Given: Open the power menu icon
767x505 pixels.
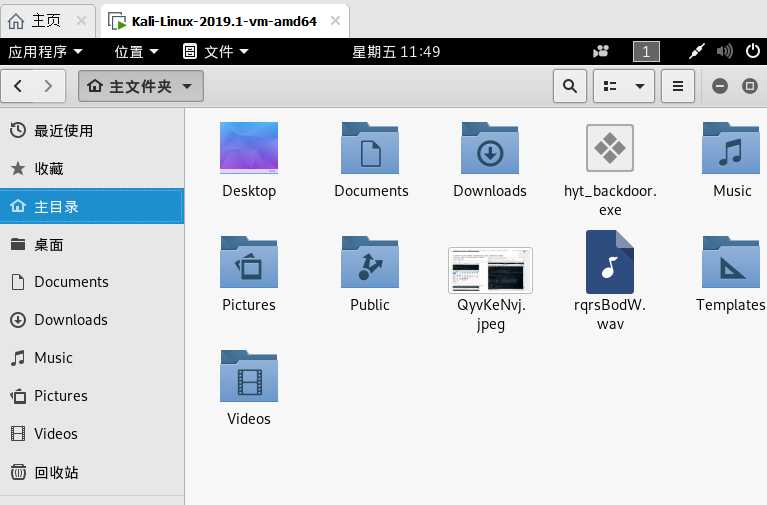Looking at the screenshot, I should [753, 51].
